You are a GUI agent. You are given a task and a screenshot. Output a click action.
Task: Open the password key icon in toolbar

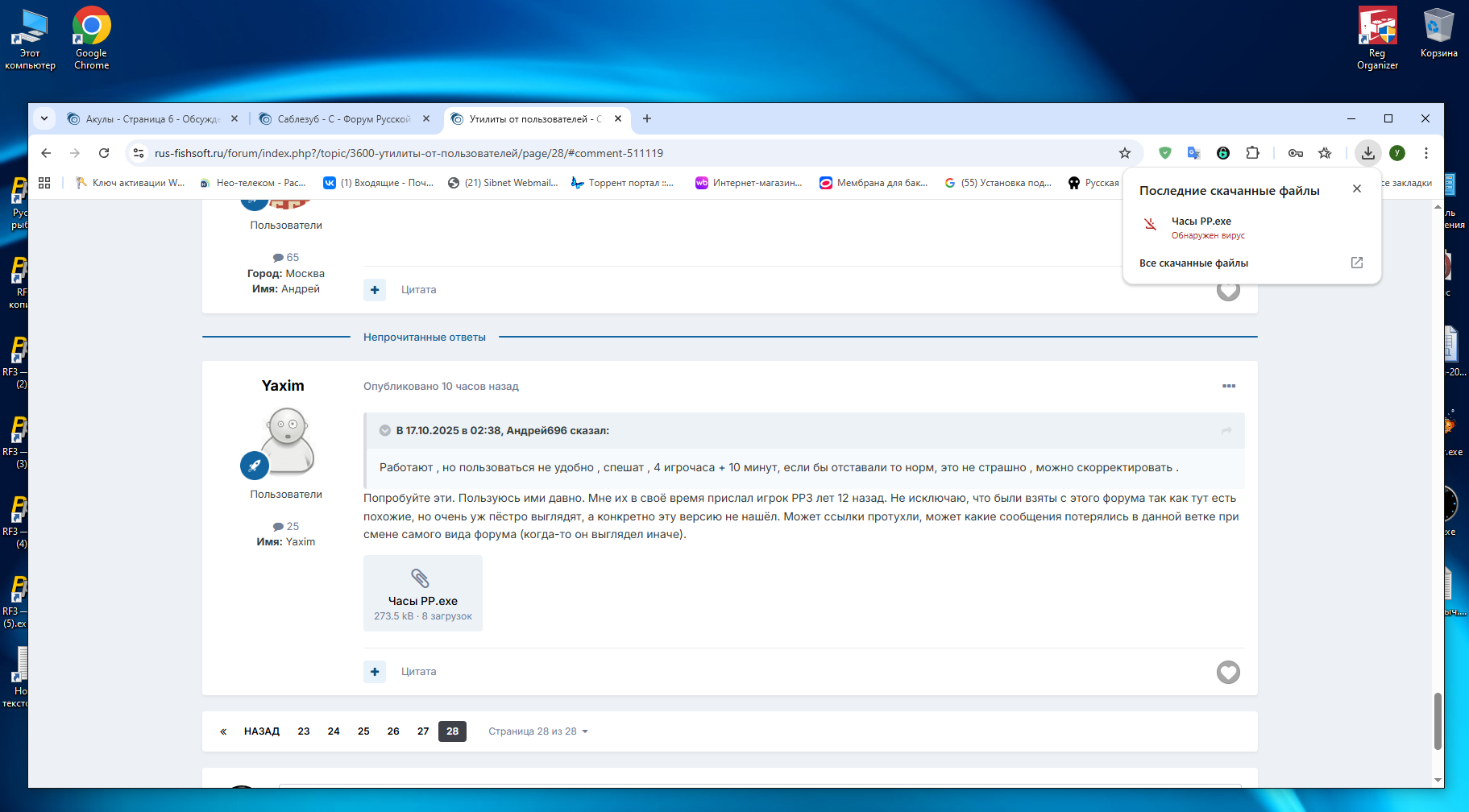(1295, 153)
